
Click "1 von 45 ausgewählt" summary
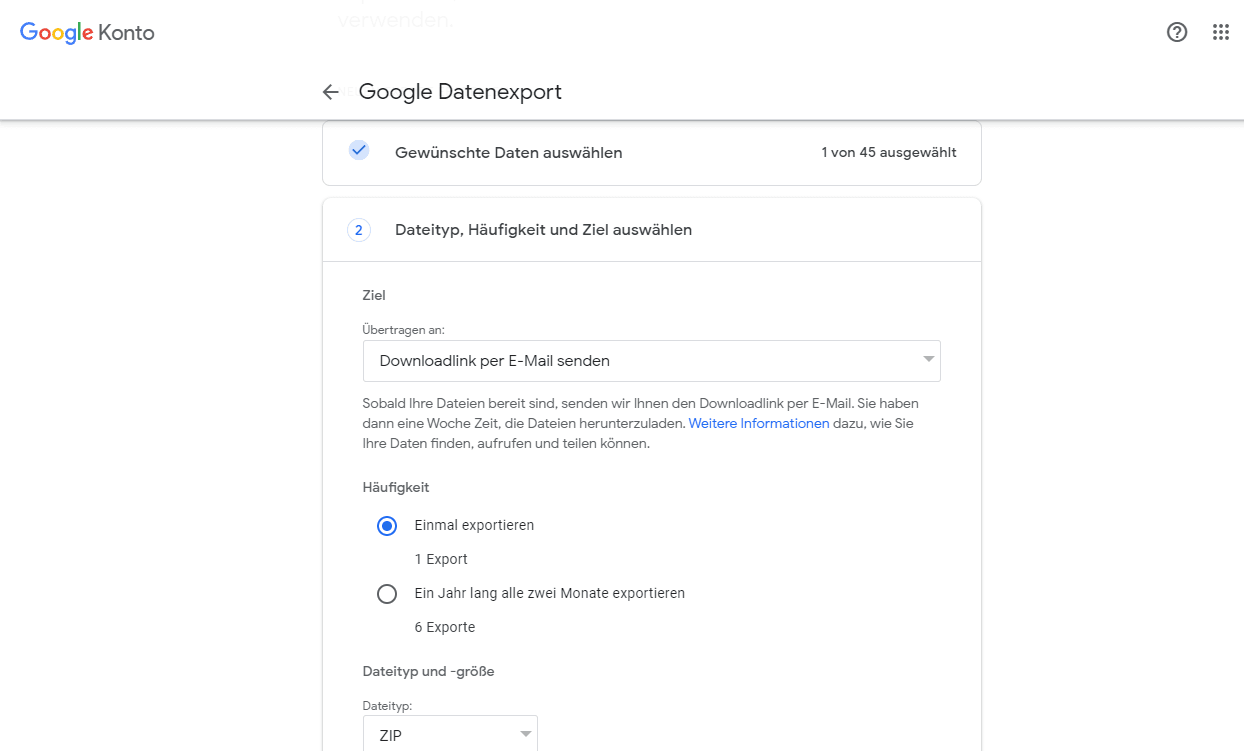pyautogui.click(x=888, y=153)
